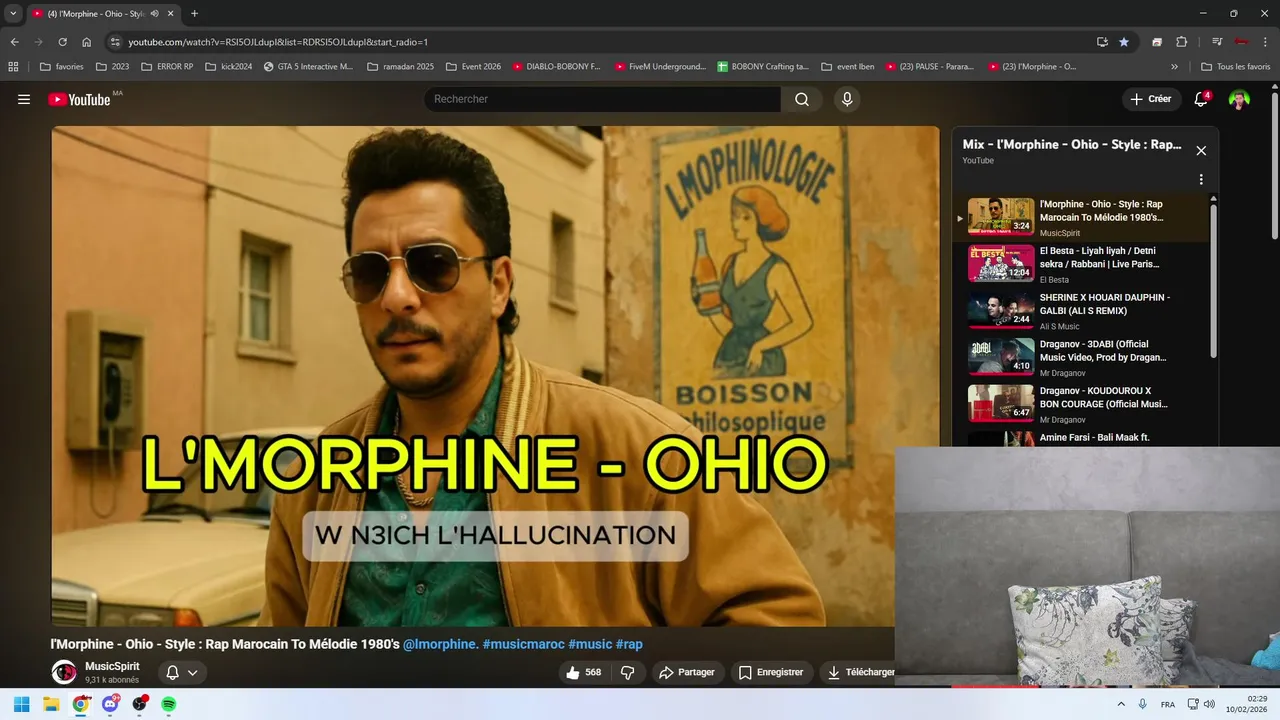Mute the tab via speaker icon
The width and height of the screenshot is (1280, 720).
(x=154, y=14)
